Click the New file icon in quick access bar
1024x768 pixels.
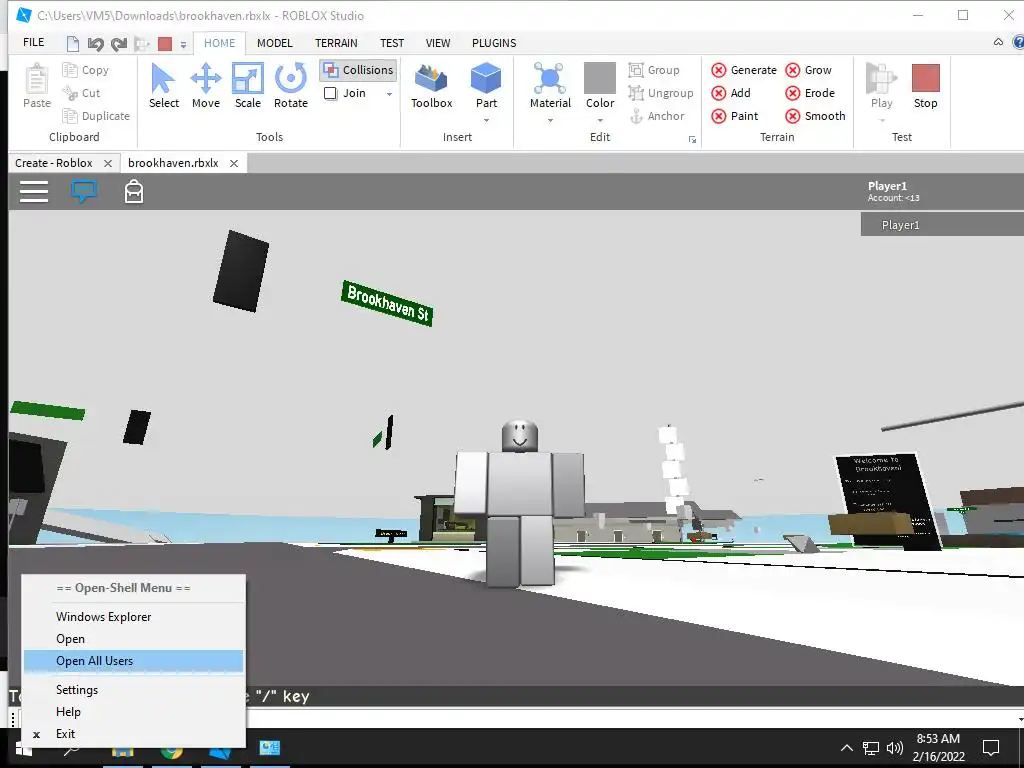pyautogui.click(x=73, y=44)
